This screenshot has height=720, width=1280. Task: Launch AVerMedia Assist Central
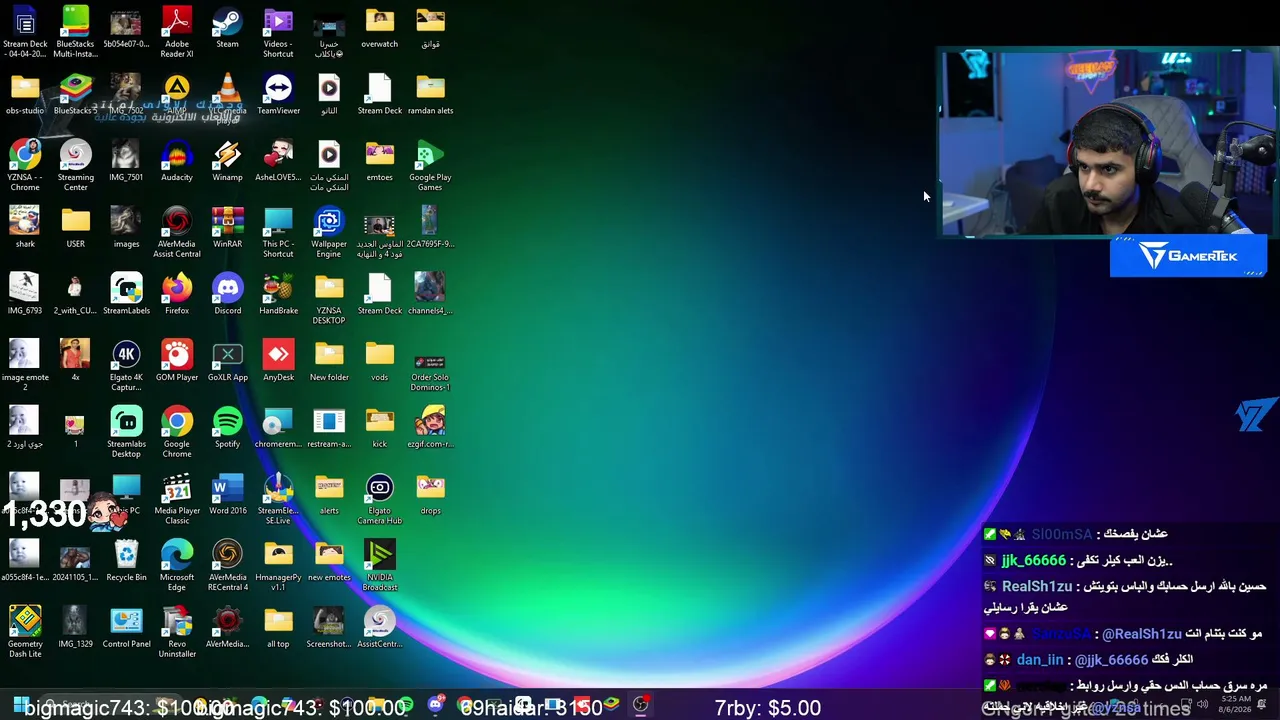[177, 232]
